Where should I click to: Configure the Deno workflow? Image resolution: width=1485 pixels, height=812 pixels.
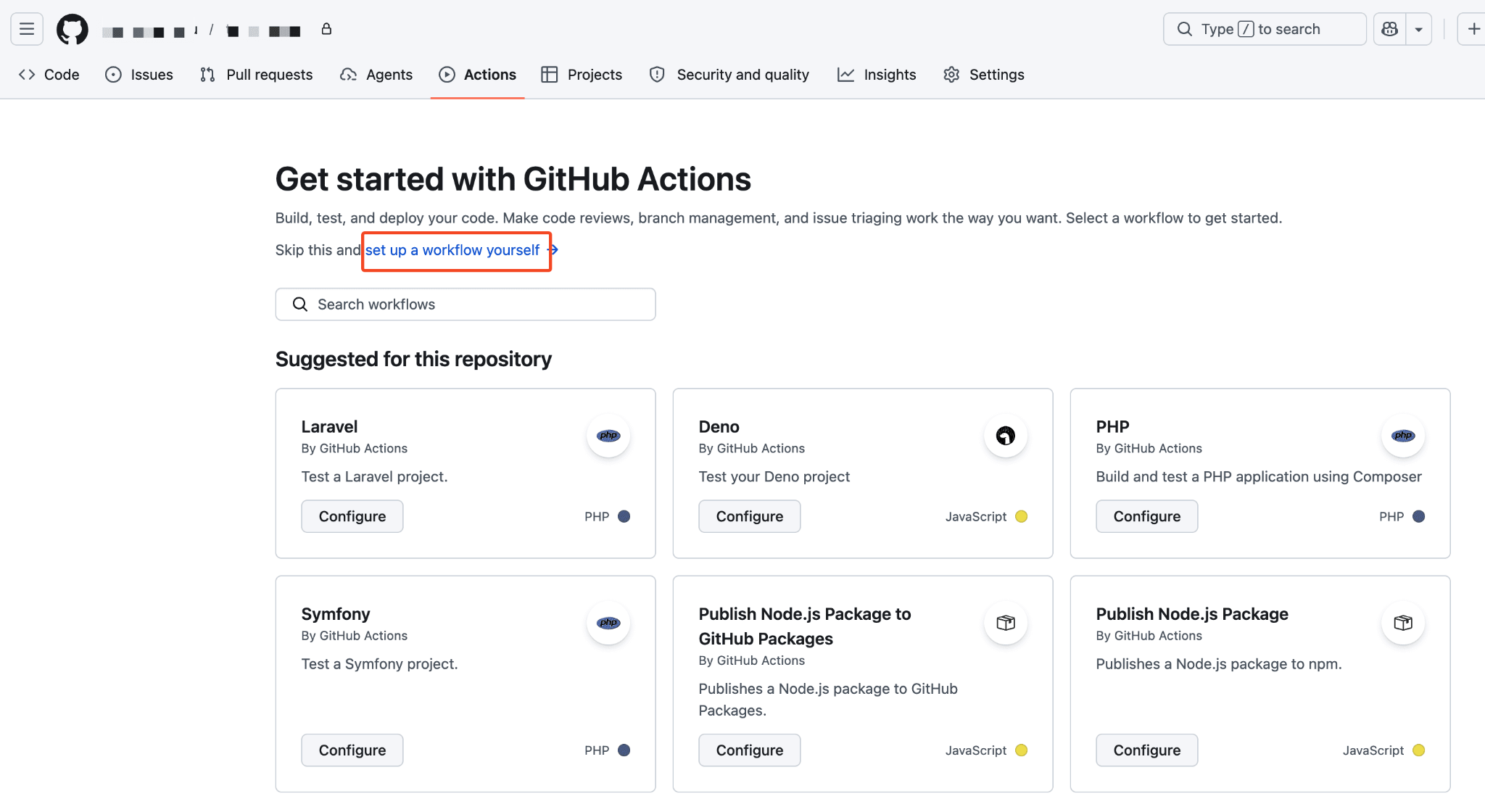pyautogui.click(x=749, y=515)
